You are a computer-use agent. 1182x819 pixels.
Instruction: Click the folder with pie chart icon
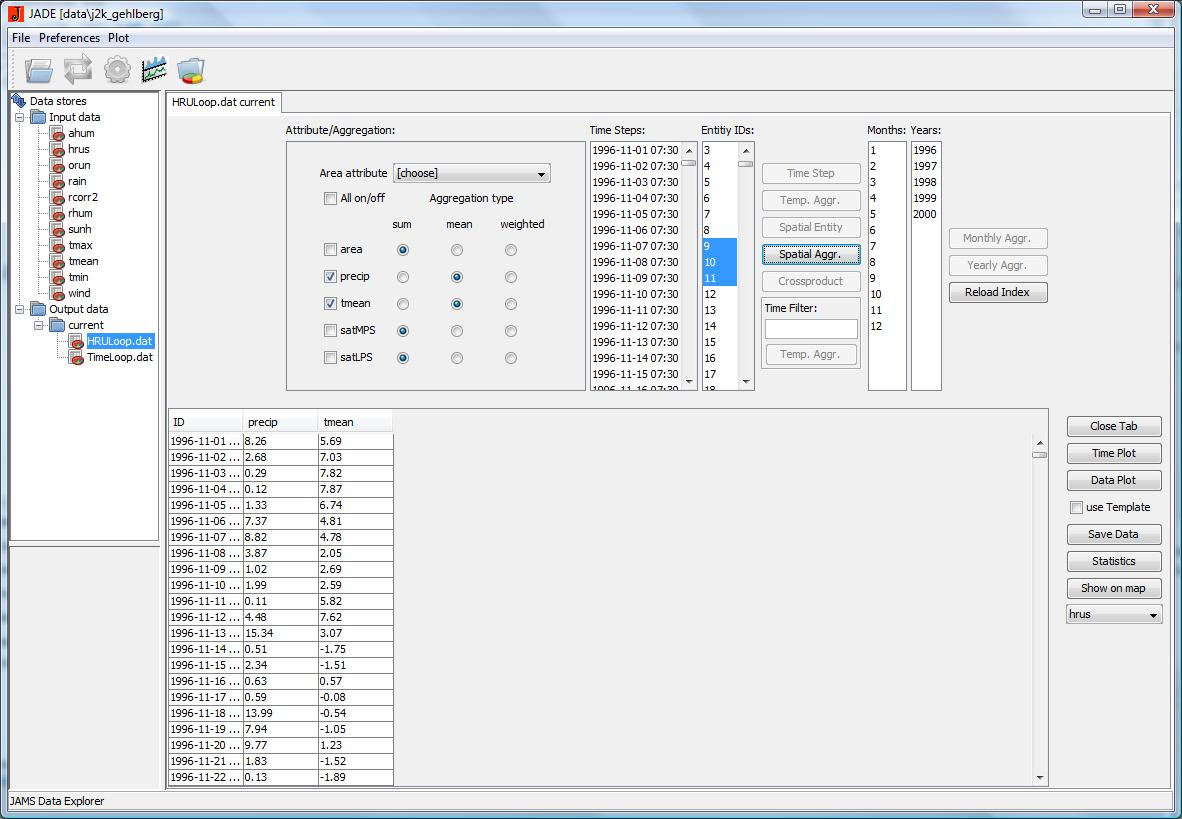[x=190, y=70]
